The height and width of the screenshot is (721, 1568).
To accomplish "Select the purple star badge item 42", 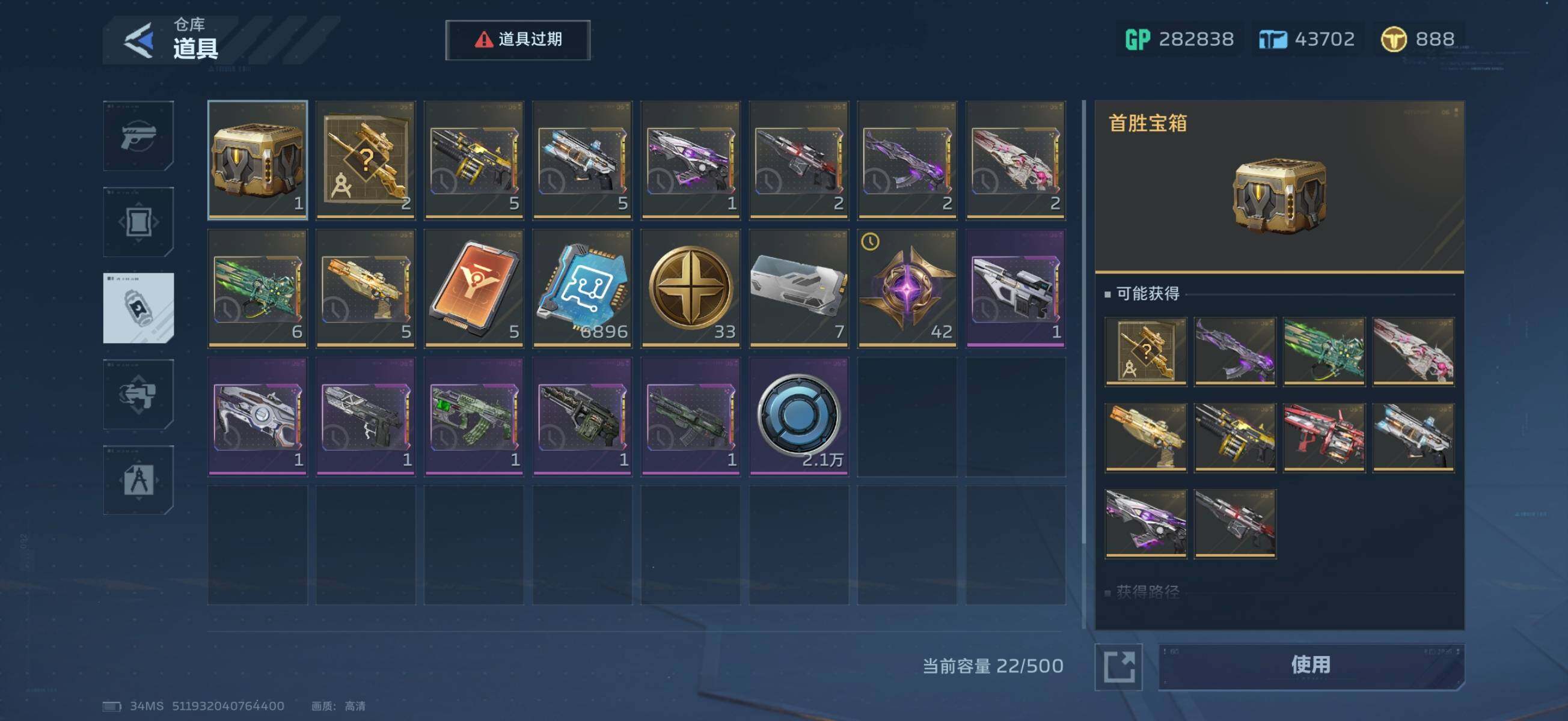I will click(x=908, y=288).
